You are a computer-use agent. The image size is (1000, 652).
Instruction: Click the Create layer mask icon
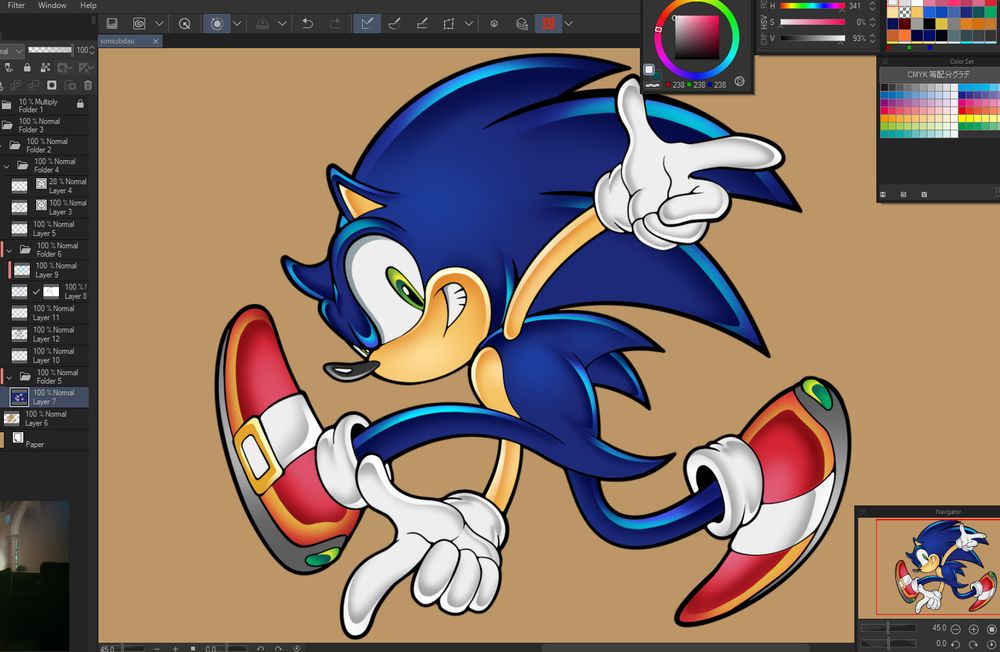click(52, 85)
